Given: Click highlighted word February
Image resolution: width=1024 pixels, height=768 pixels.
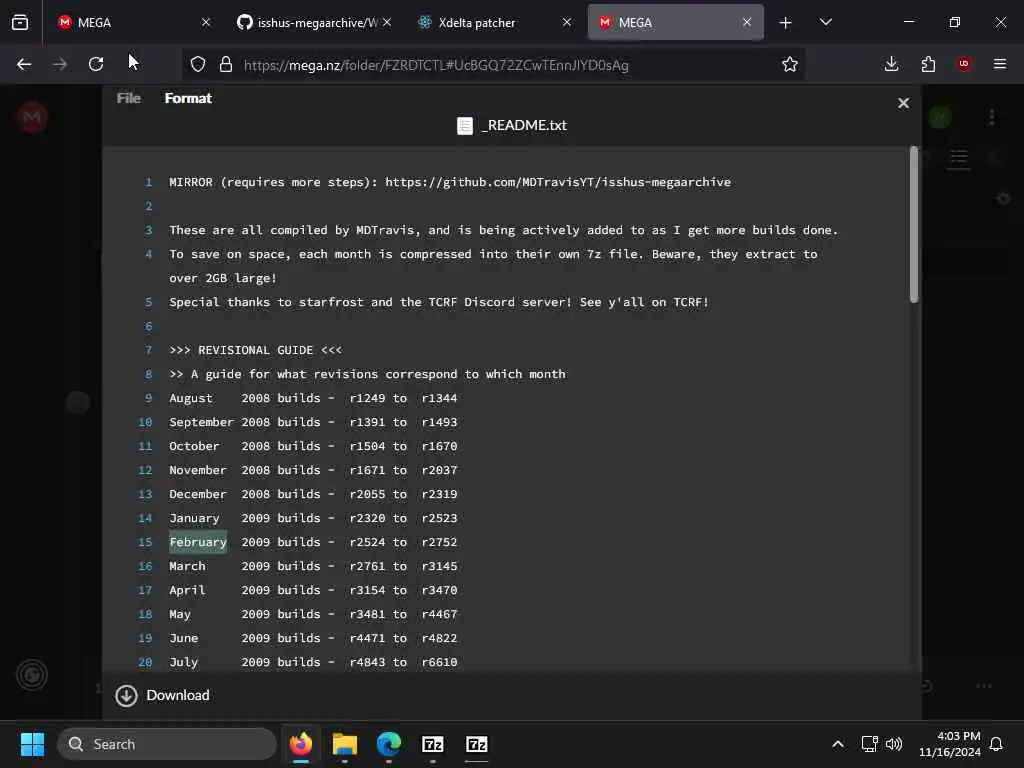Looking at the screenshot, I should [x=198, y=542].
